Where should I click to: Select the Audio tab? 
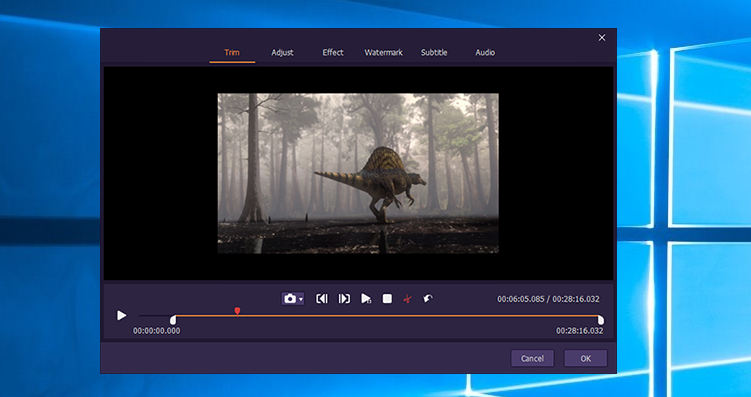pyautogui.click(x=485, y=53)
